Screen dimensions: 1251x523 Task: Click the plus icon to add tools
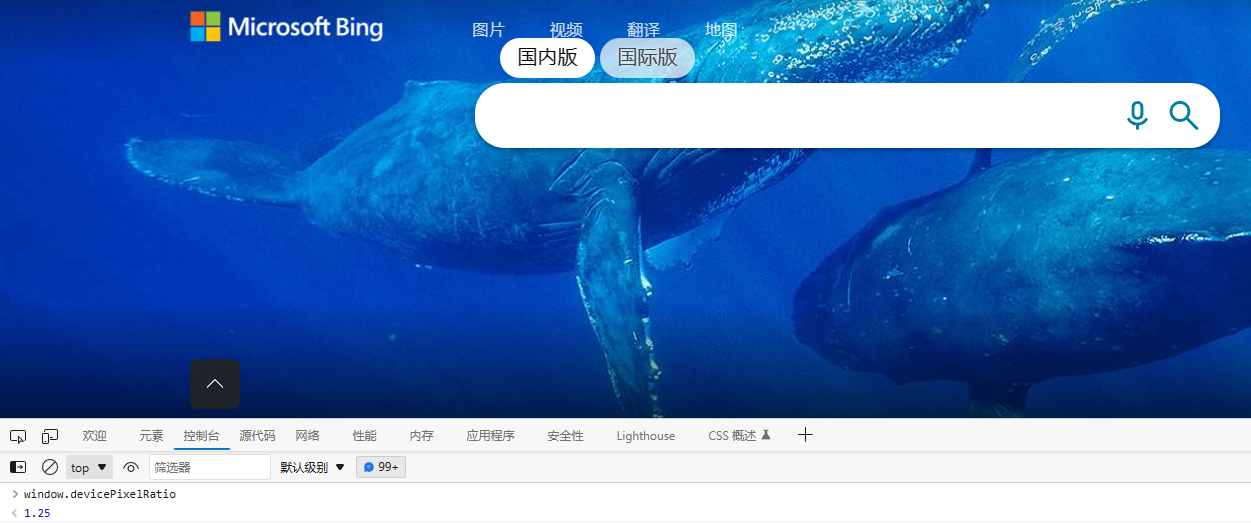pyautogui.click(x=805, y=435)
